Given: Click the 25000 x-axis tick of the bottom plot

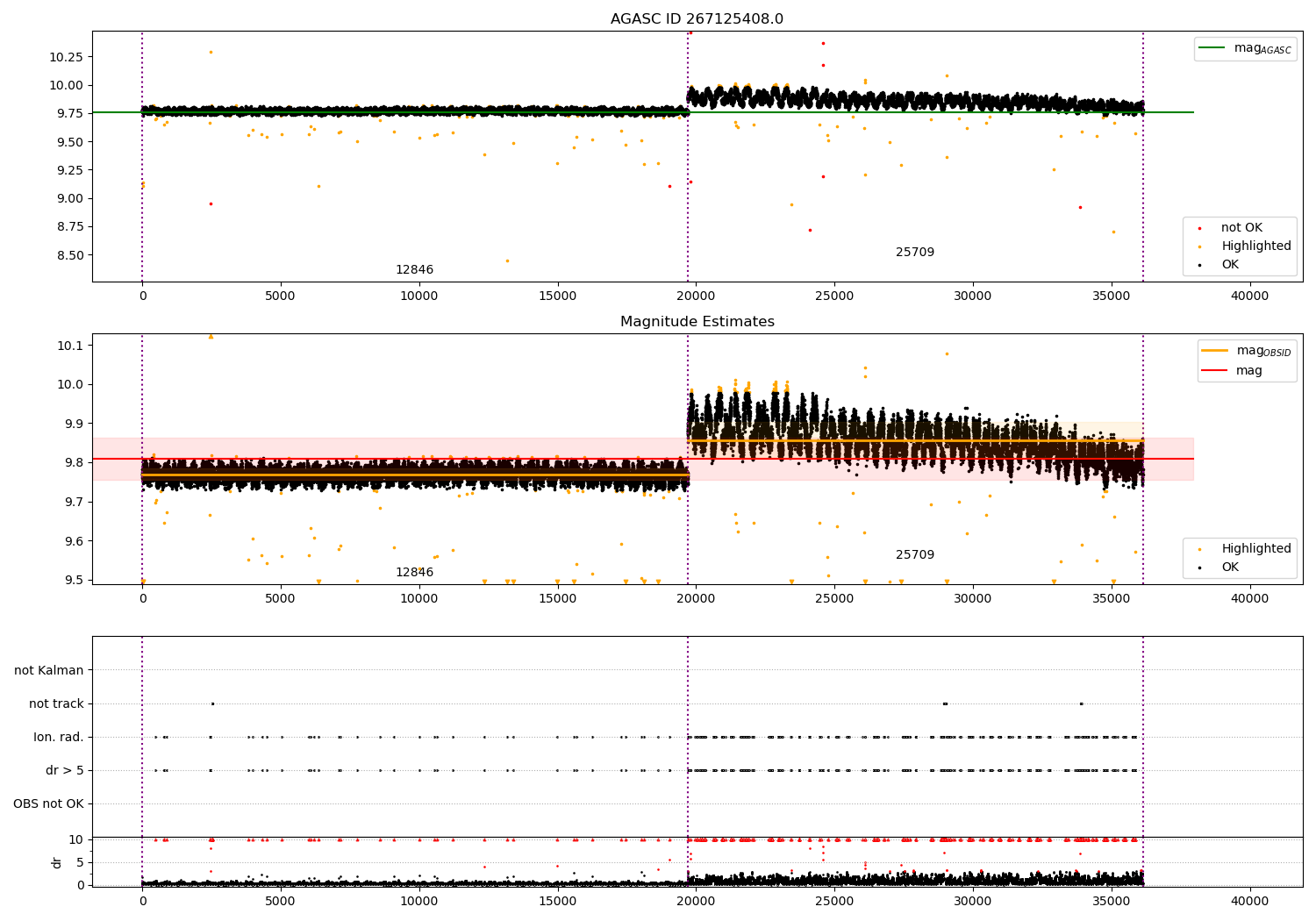Looking at the screenshot, I should click(x=834, y=901).
